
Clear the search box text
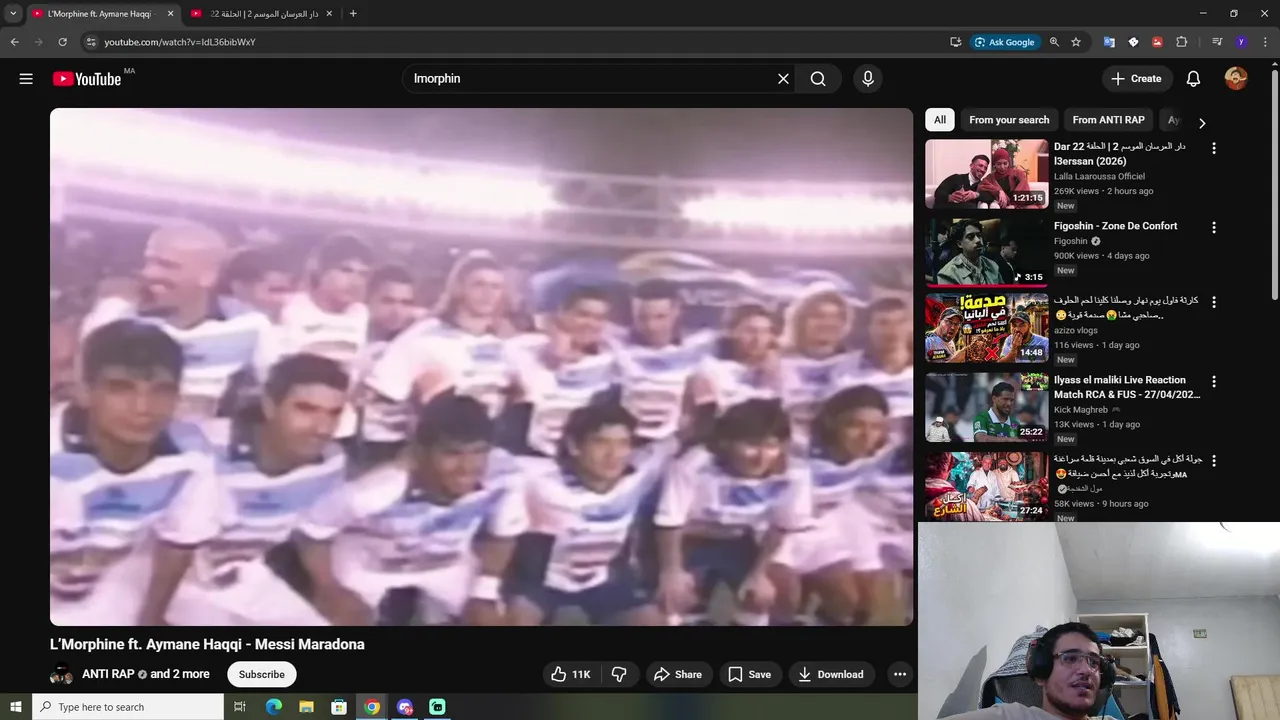[x=783, y=79]
